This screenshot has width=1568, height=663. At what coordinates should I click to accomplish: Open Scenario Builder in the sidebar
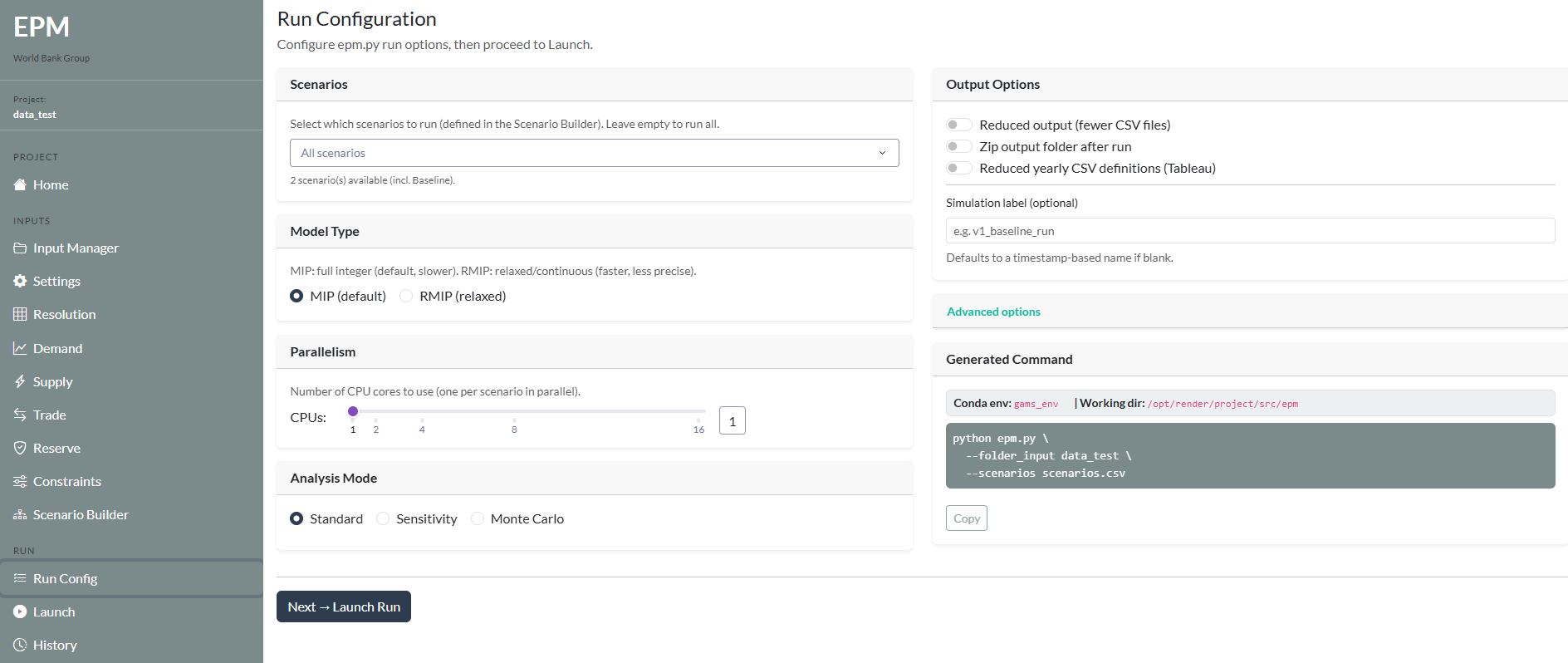[81, 514]
